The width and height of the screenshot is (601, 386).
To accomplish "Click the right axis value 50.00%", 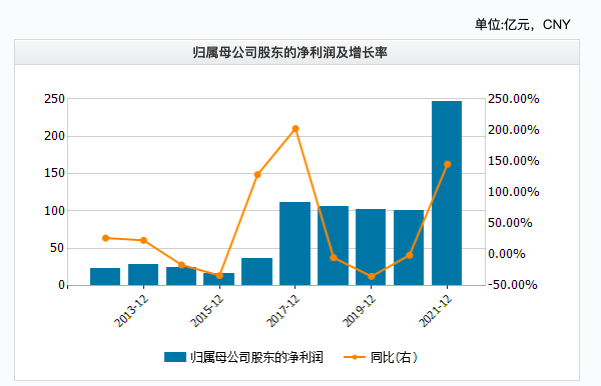I will 510,223.
